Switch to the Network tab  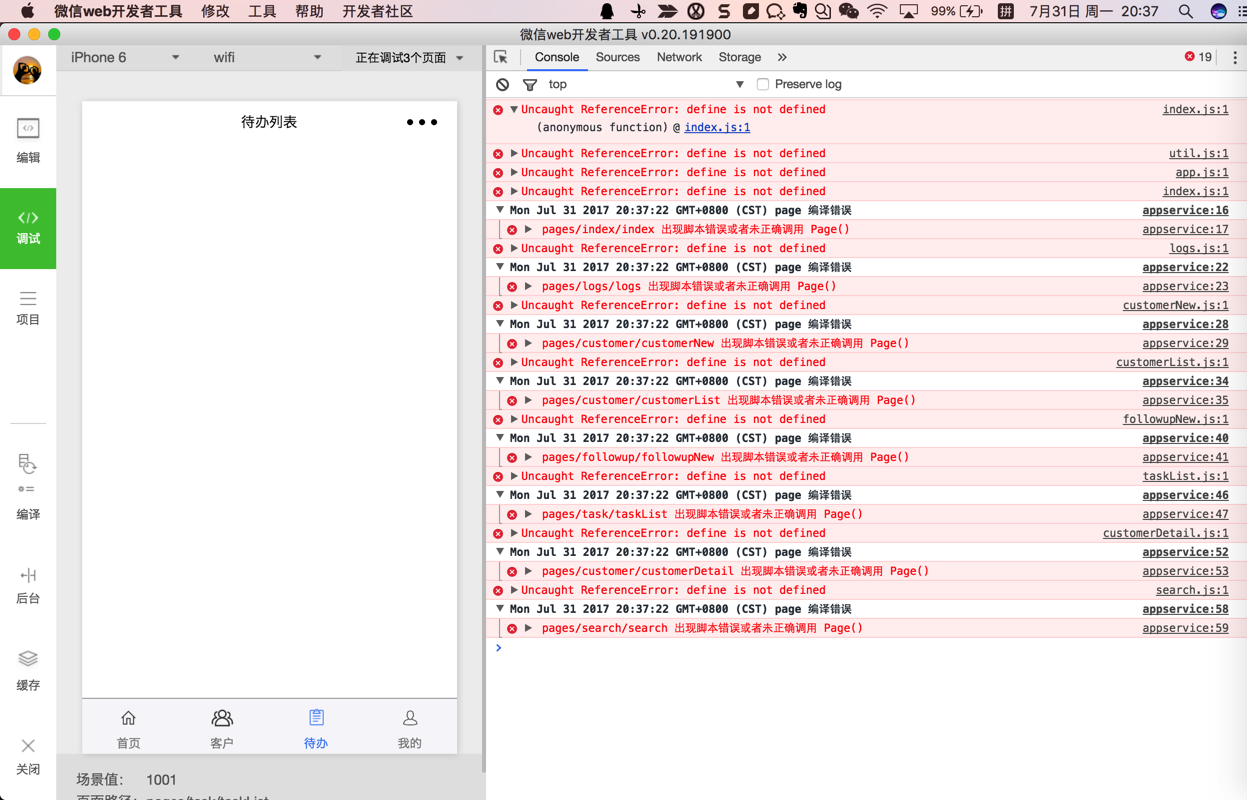679,57
